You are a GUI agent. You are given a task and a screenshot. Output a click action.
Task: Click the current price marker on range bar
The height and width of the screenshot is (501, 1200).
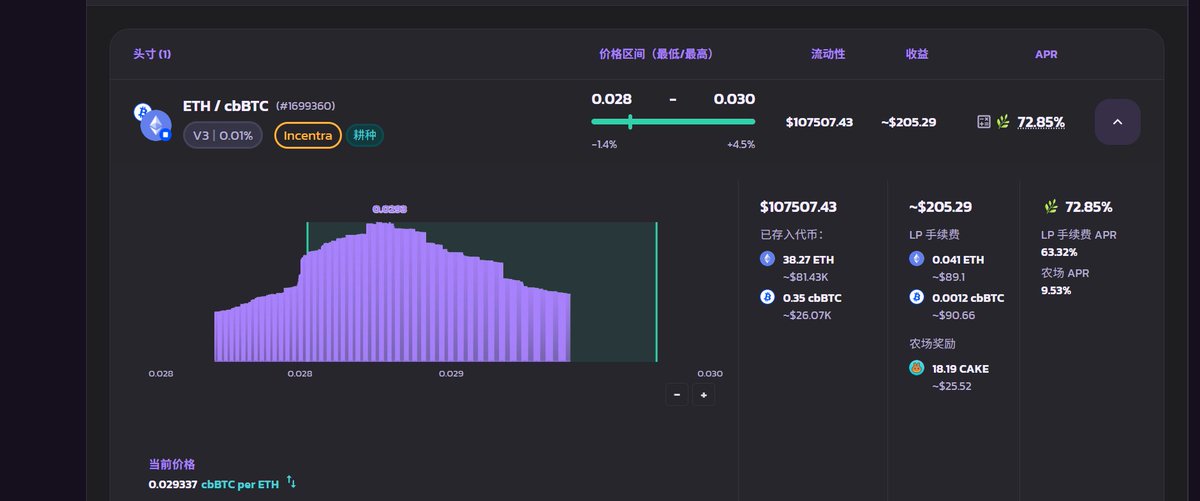tap(630, 122)
